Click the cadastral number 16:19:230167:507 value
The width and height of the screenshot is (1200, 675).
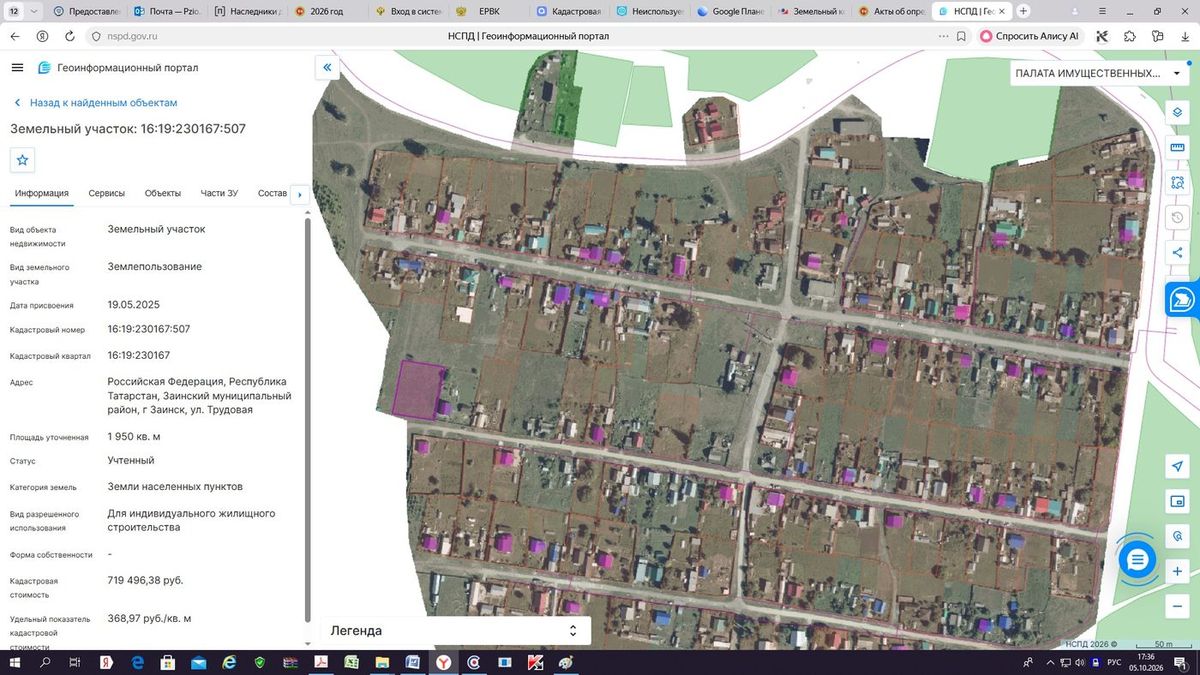149,329
